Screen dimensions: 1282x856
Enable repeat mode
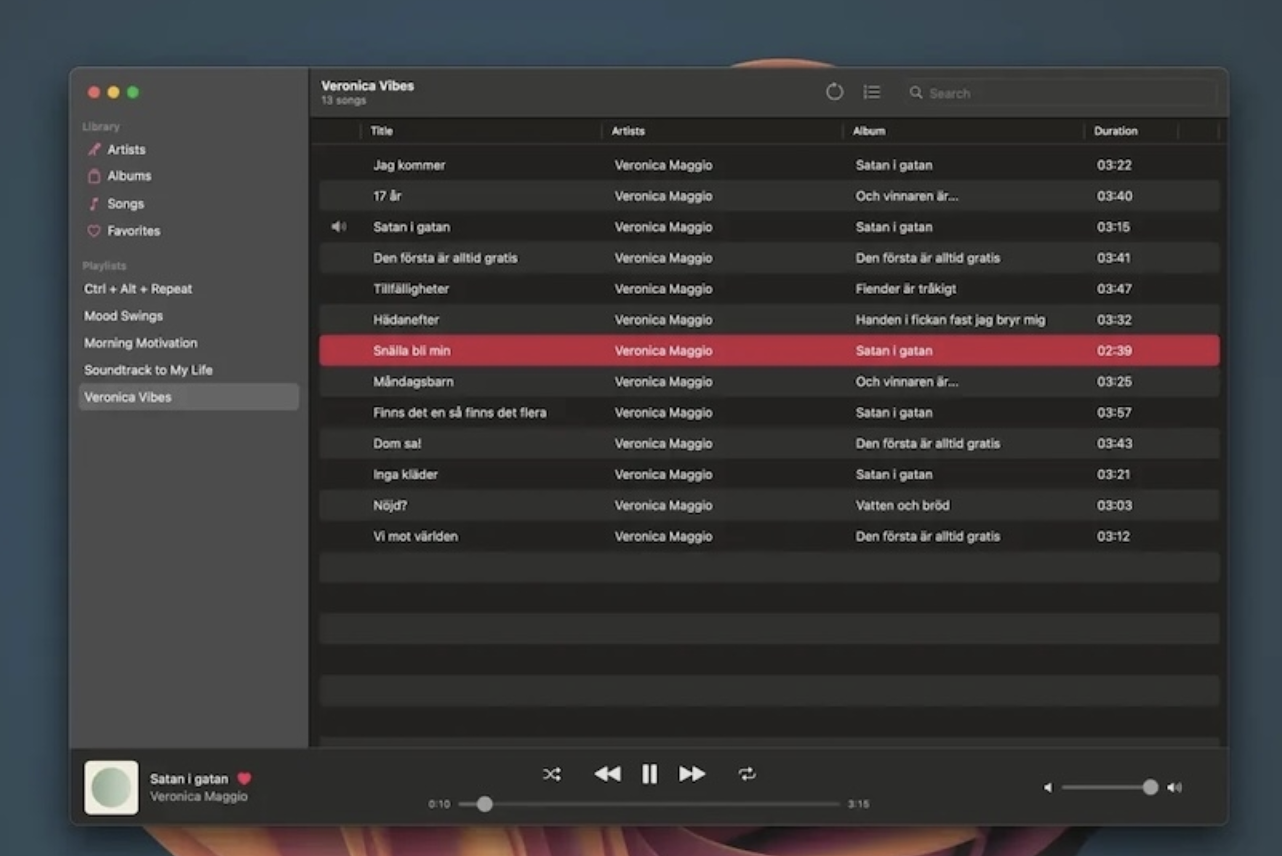pos(747,773)
